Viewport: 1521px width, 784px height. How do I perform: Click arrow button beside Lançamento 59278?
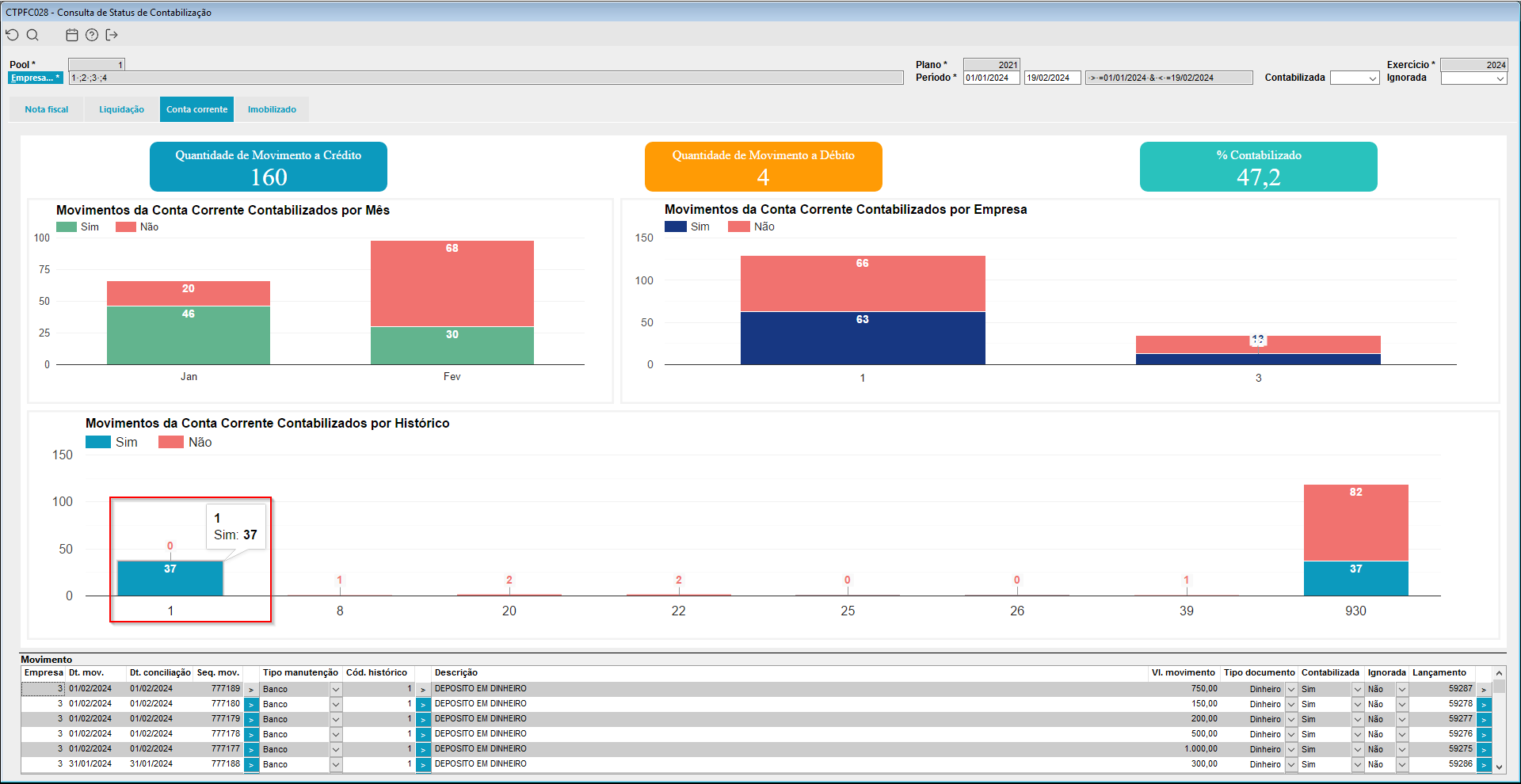click(x=1484, y=704)
